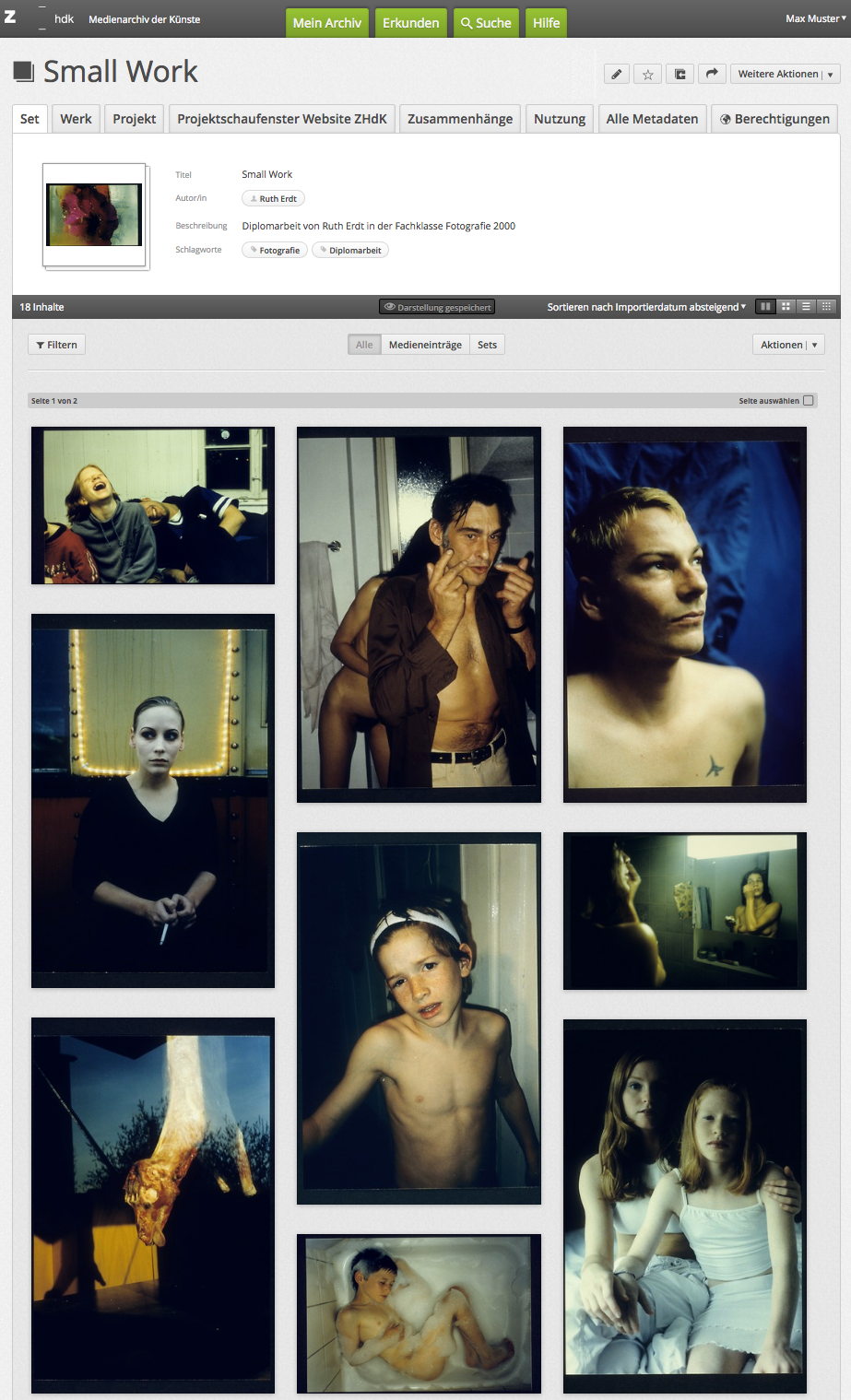Click the pencil edit icon
851x1400 pixels.
[617, 75]
